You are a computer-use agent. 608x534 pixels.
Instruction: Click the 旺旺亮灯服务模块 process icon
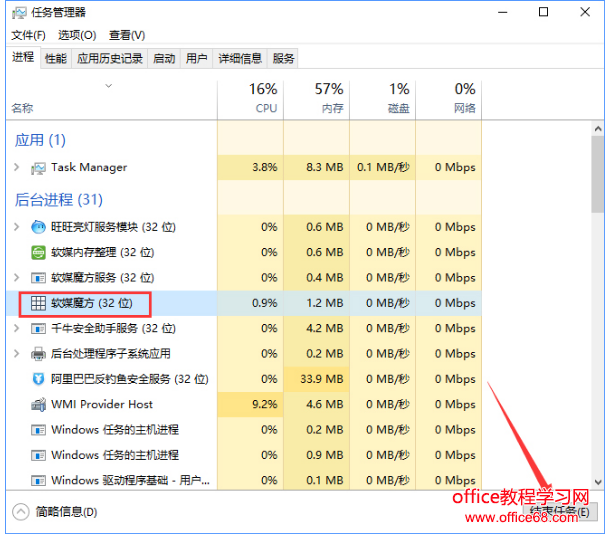(x=38, y=227)
